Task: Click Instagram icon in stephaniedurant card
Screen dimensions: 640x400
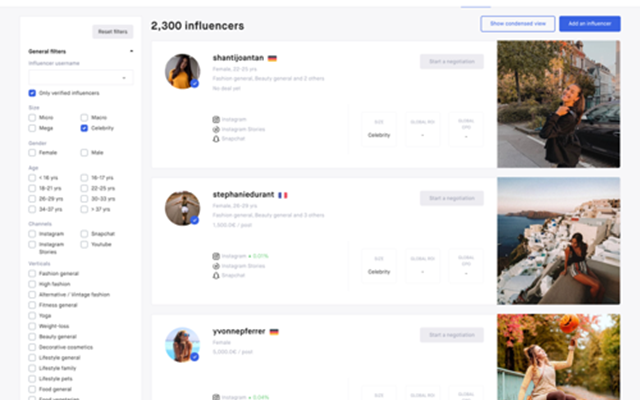Action: 216,256
